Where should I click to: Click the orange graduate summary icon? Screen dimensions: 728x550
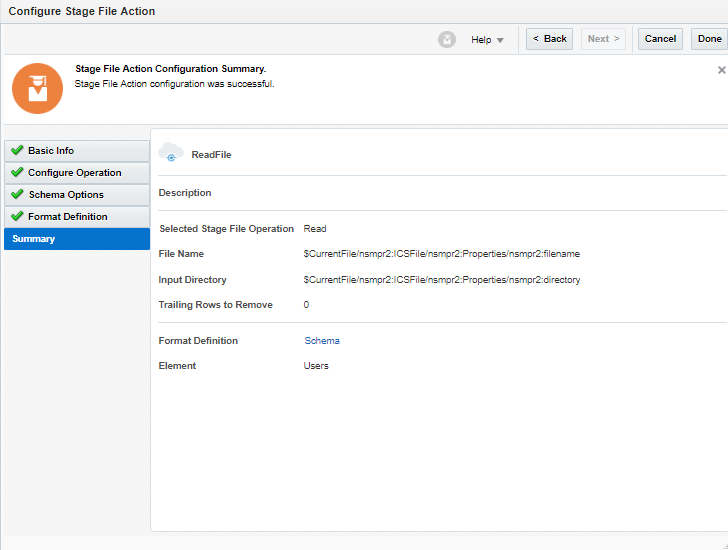(x=37, y=88)
